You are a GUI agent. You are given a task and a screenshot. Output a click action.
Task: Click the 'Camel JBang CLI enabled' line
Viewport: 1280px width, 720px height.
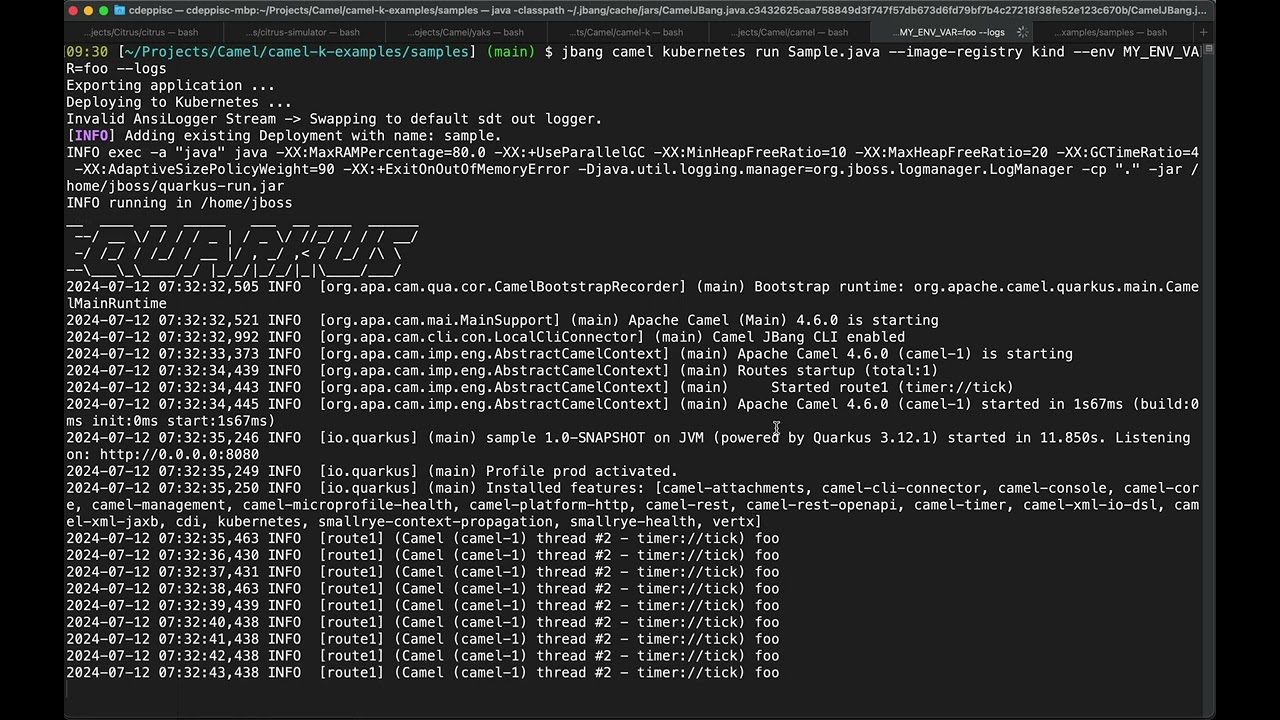485,337
